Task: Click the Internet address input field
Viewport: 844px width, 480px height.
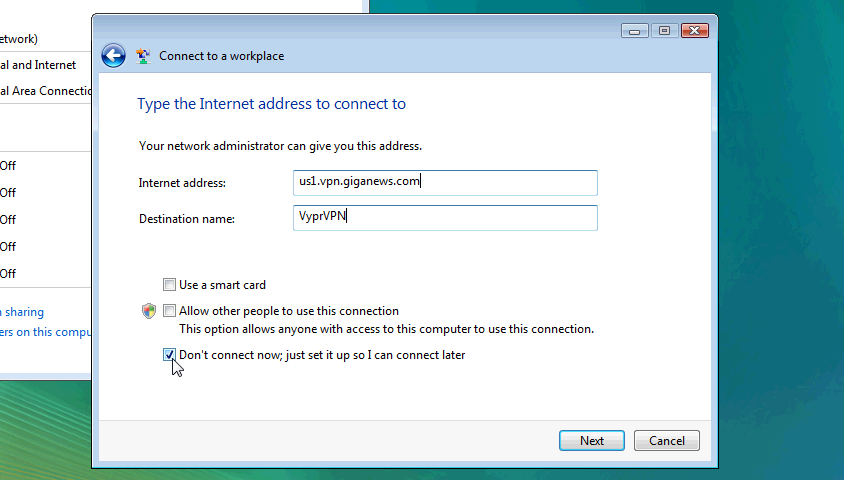Action: tap(445, 183)
